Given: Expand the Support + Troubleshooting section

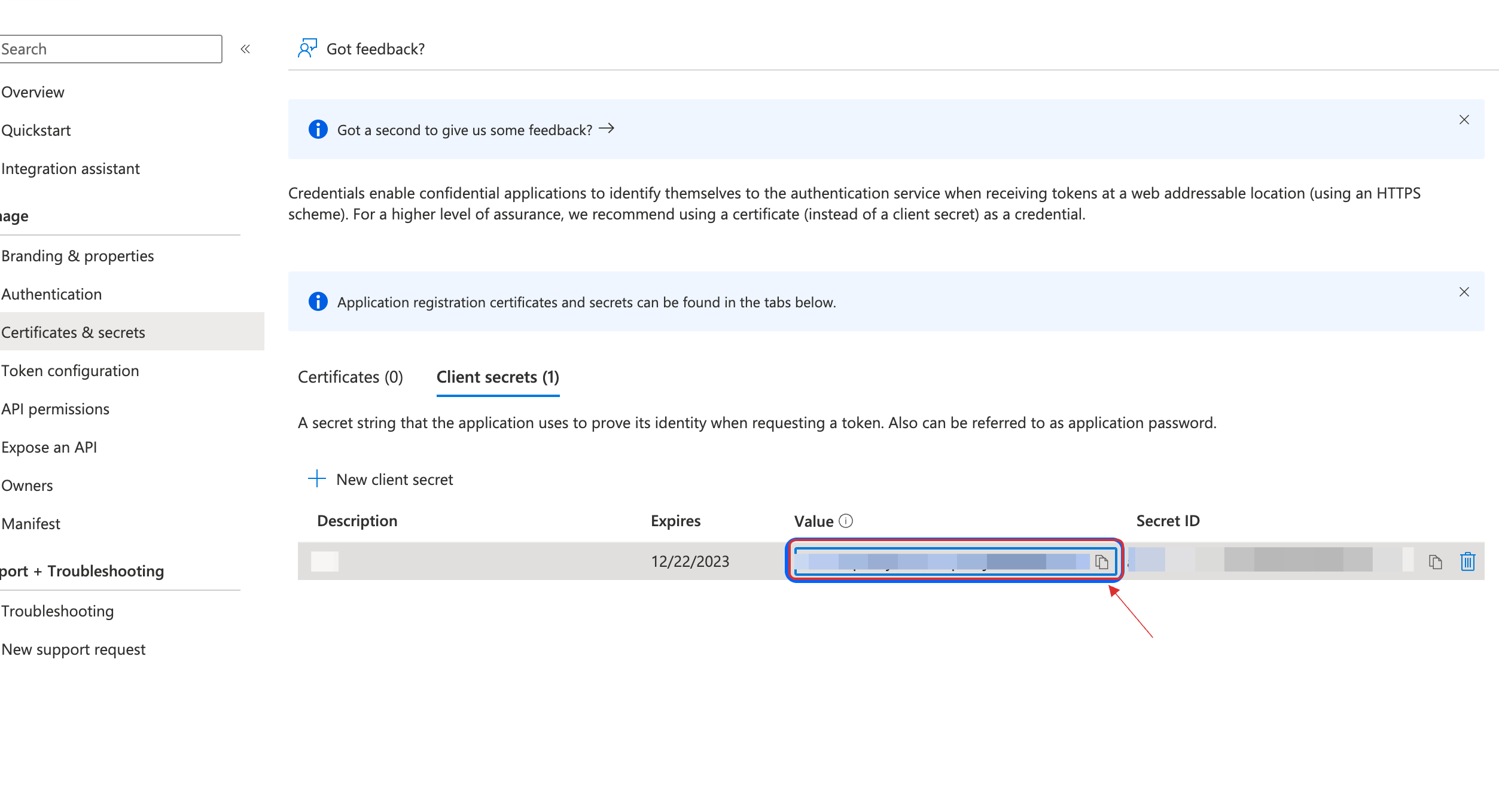Looking at the screenshot, I should [x=82, y=571].
